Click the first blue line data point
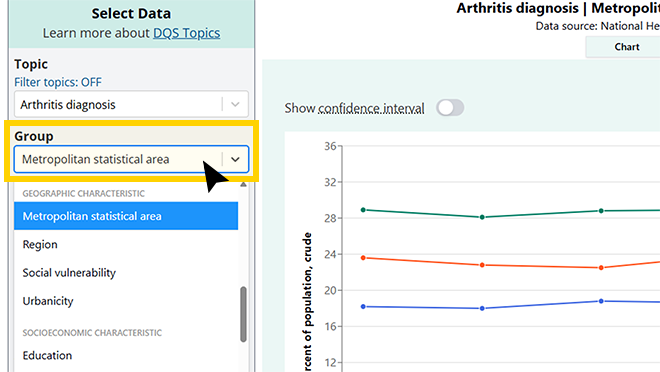The width and height of the screenshot is (660, 372). pos(363,307)
